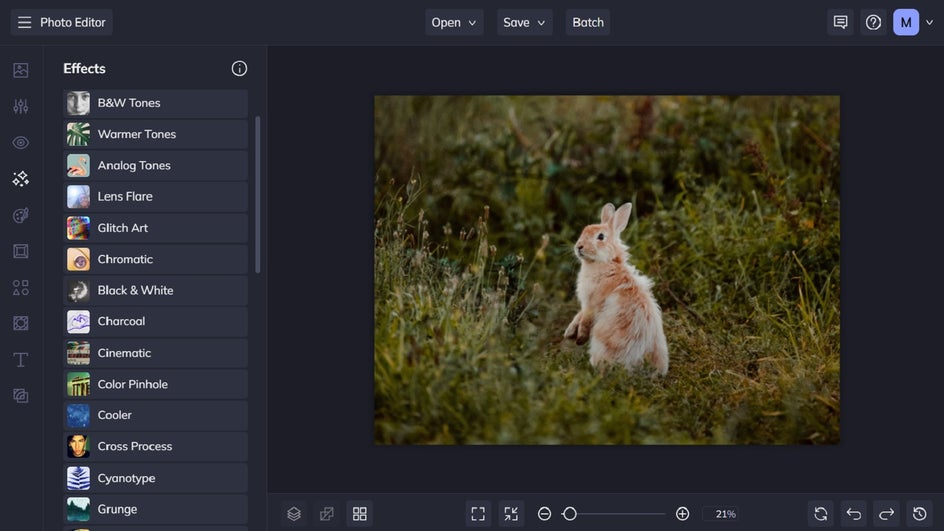This screenshot has width=944, height=531.
Task: Open the Graphics shapes sidebar icon
Action: 20,287
